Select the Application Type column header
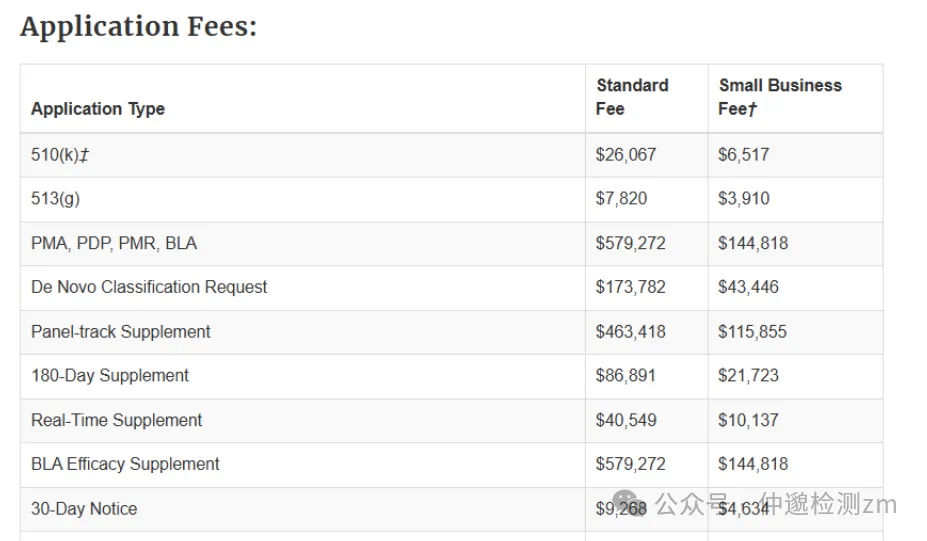This screenshot has height=541, width=927. pos(98,109)
